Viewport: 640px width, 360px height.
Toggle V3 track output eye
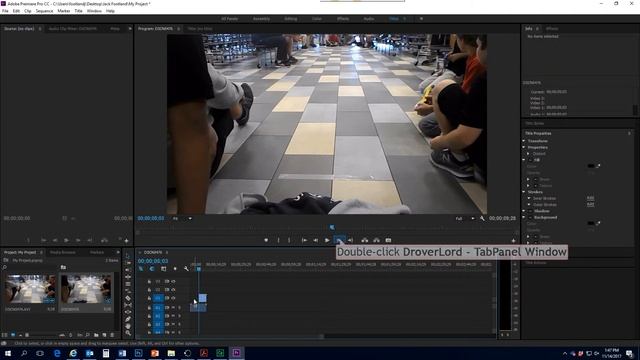[x=173, y=281]
